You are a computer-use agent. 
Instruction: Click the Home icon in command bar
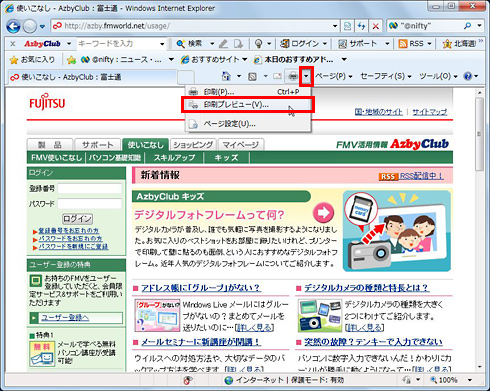[226, 76]
